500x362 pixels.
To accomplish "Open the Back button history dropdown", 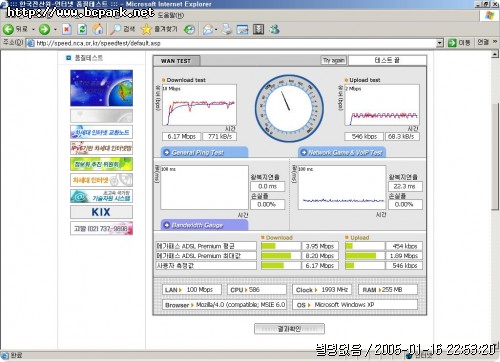I will tap(33, 30).
